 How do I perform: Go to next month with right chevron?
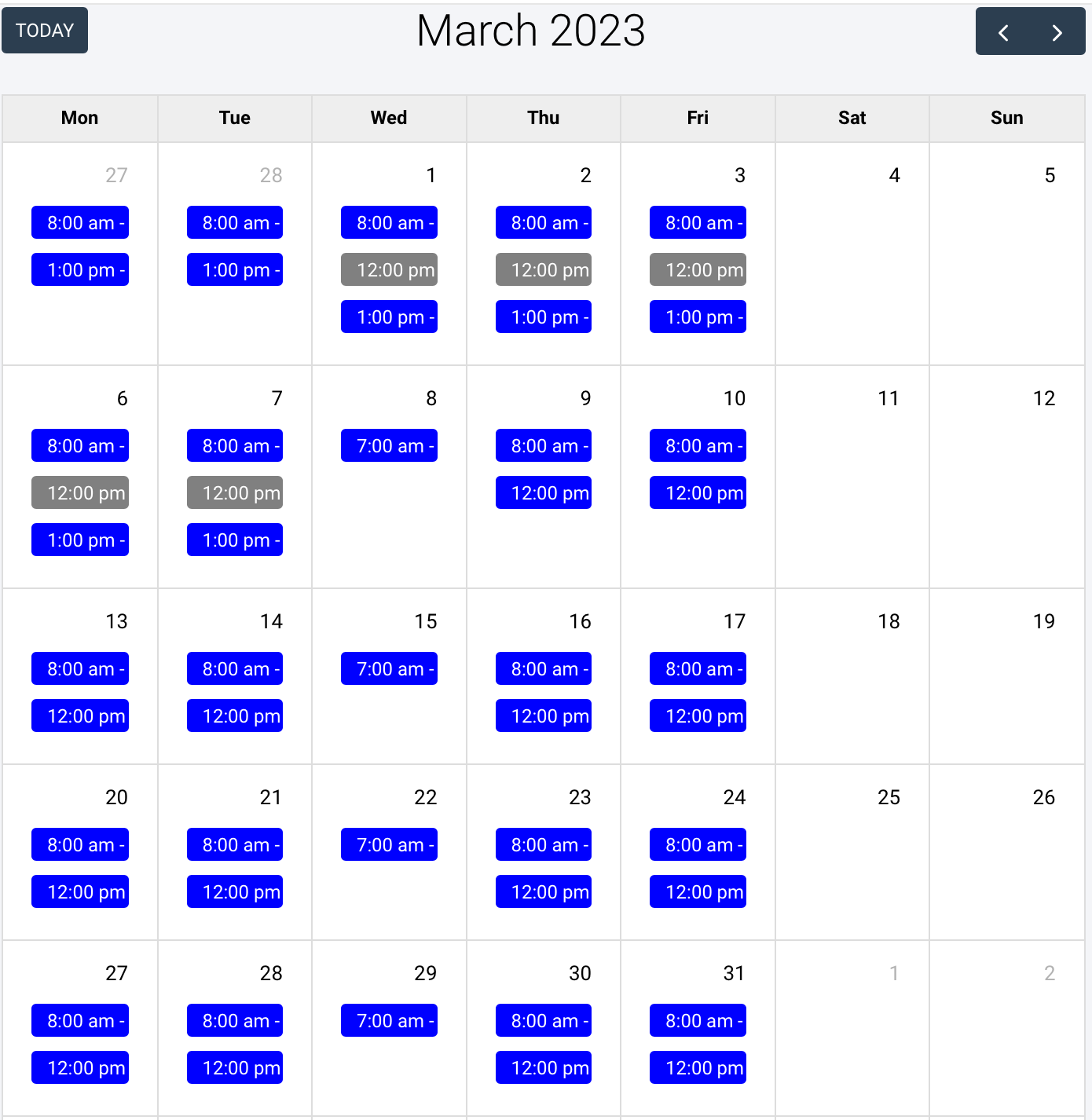1057,32
